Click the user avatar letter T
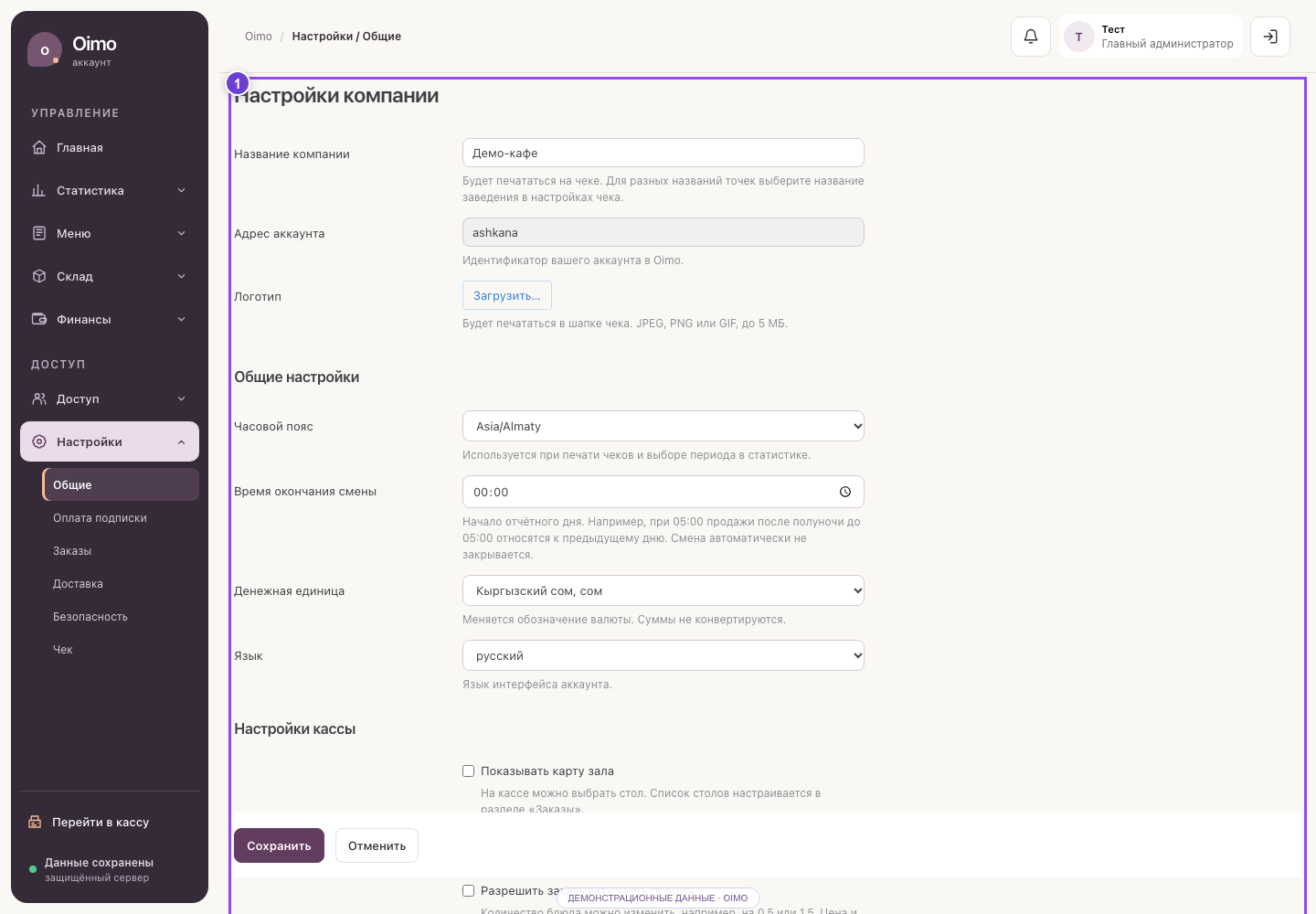This screenshot has height=914, width=1316. 1079,37
